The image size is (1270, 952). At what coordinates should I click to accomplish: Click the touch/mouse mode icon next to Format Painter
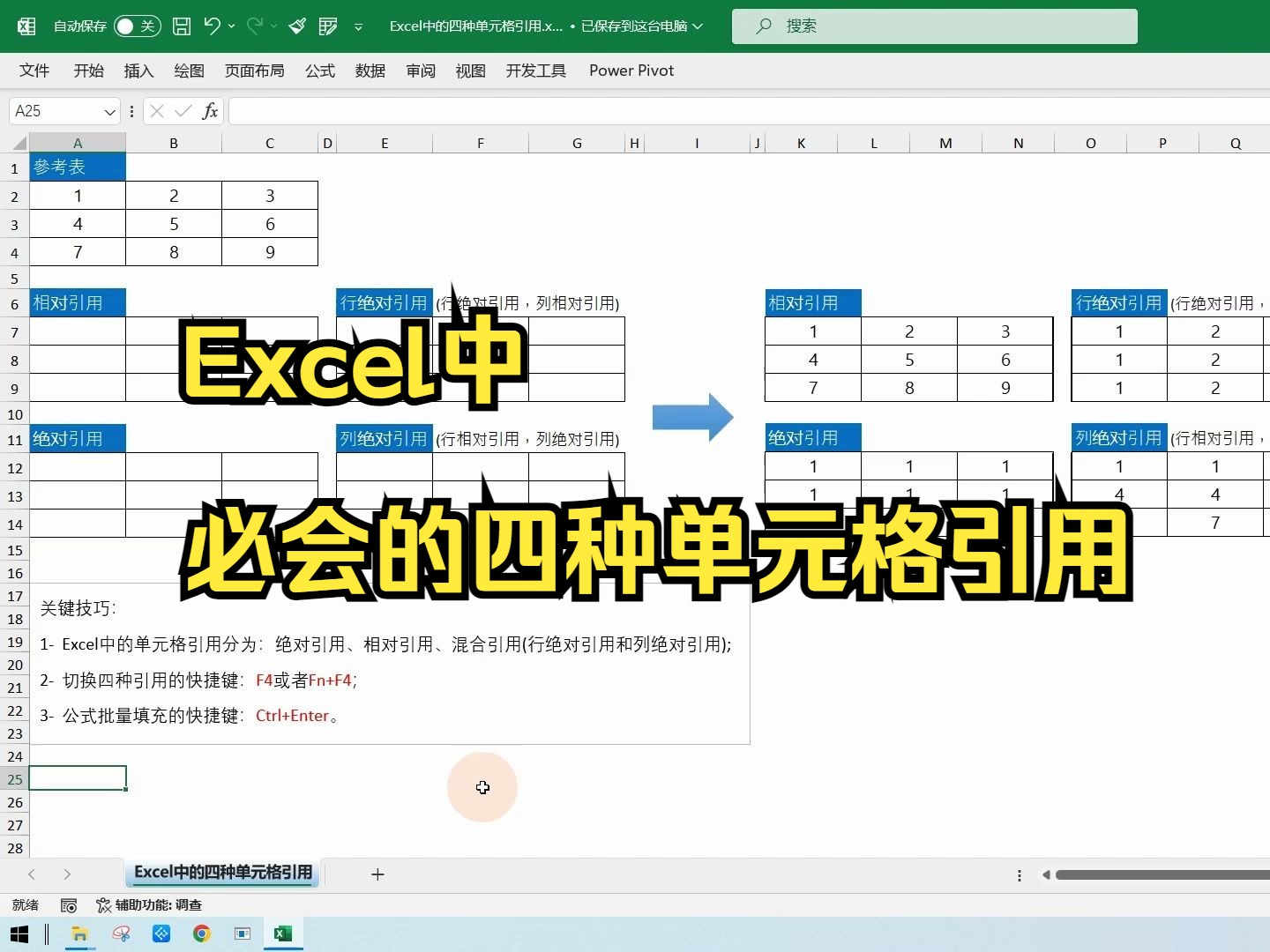pyautogui.click(x=327, y=26)
